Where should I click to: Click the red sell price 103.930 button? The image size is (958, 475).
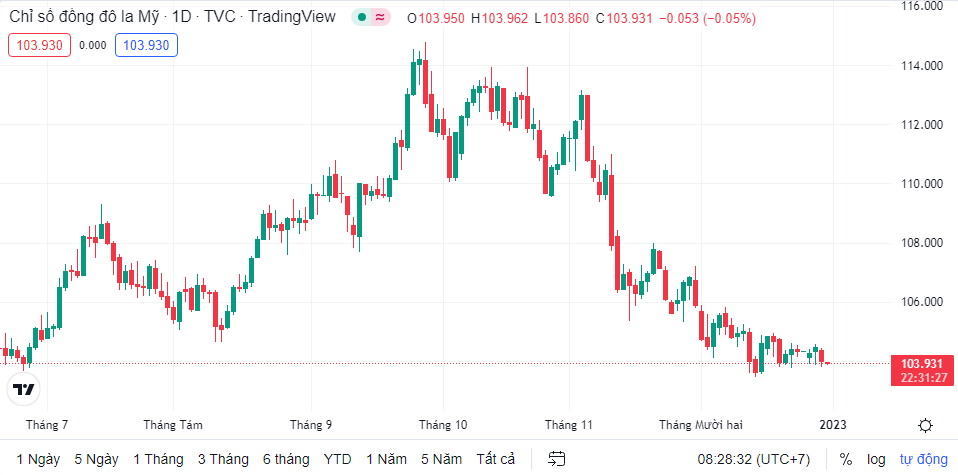(40, 44)
